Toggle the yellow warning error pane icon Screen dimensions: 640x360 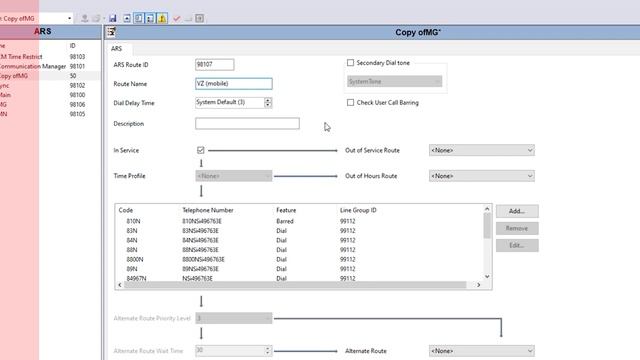(162, 18)
